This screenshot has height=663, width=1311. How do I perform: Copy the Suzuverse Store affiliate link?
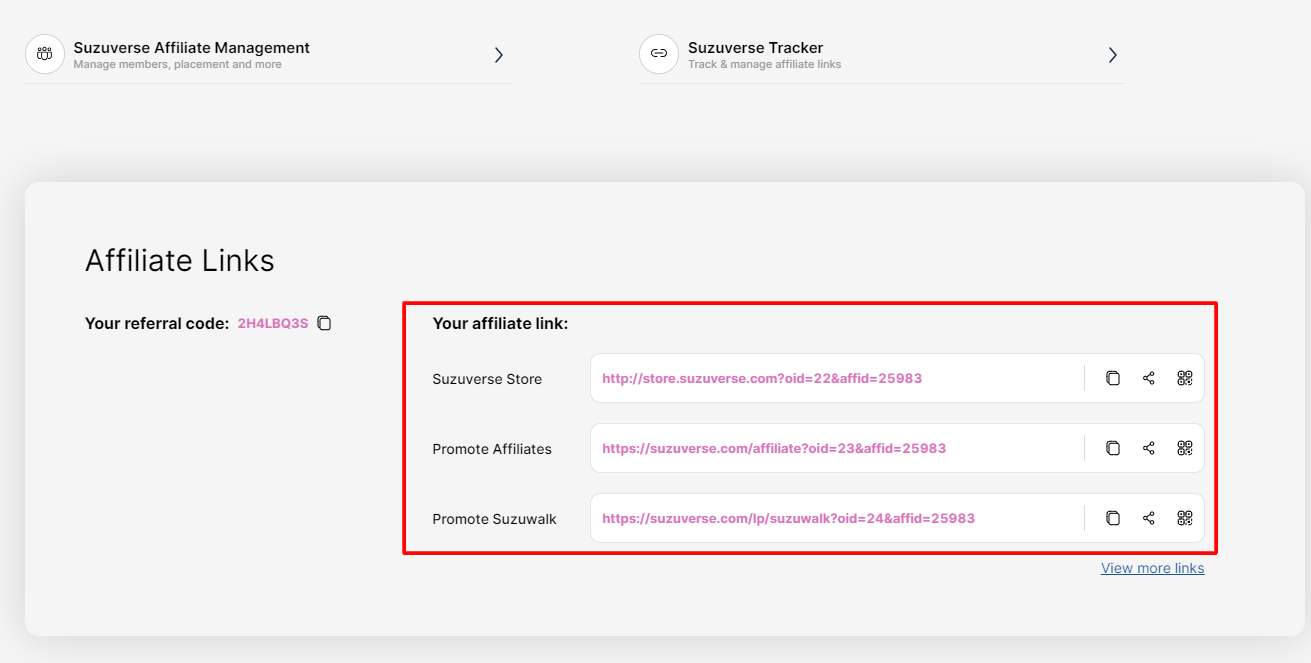point(1112,378)
